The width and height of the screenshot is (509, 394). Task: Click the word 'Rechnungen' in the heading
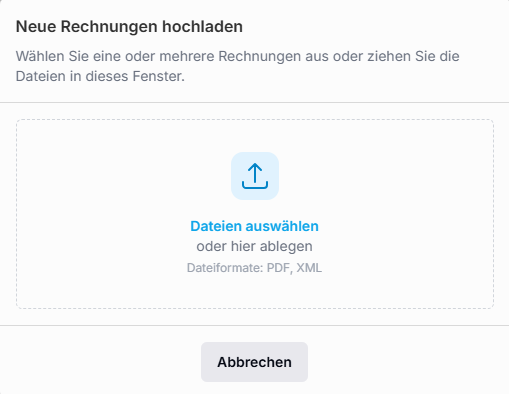(x=109, y=26)
